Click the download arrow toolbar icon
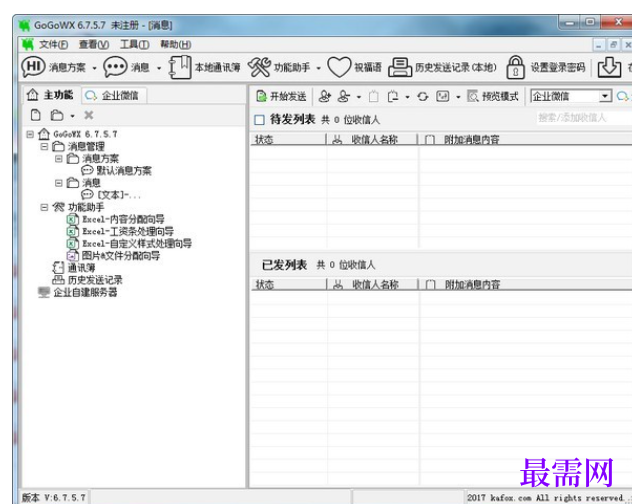This screenshot has height=504, width=632. pyautogui.click(x=609, y=67)
